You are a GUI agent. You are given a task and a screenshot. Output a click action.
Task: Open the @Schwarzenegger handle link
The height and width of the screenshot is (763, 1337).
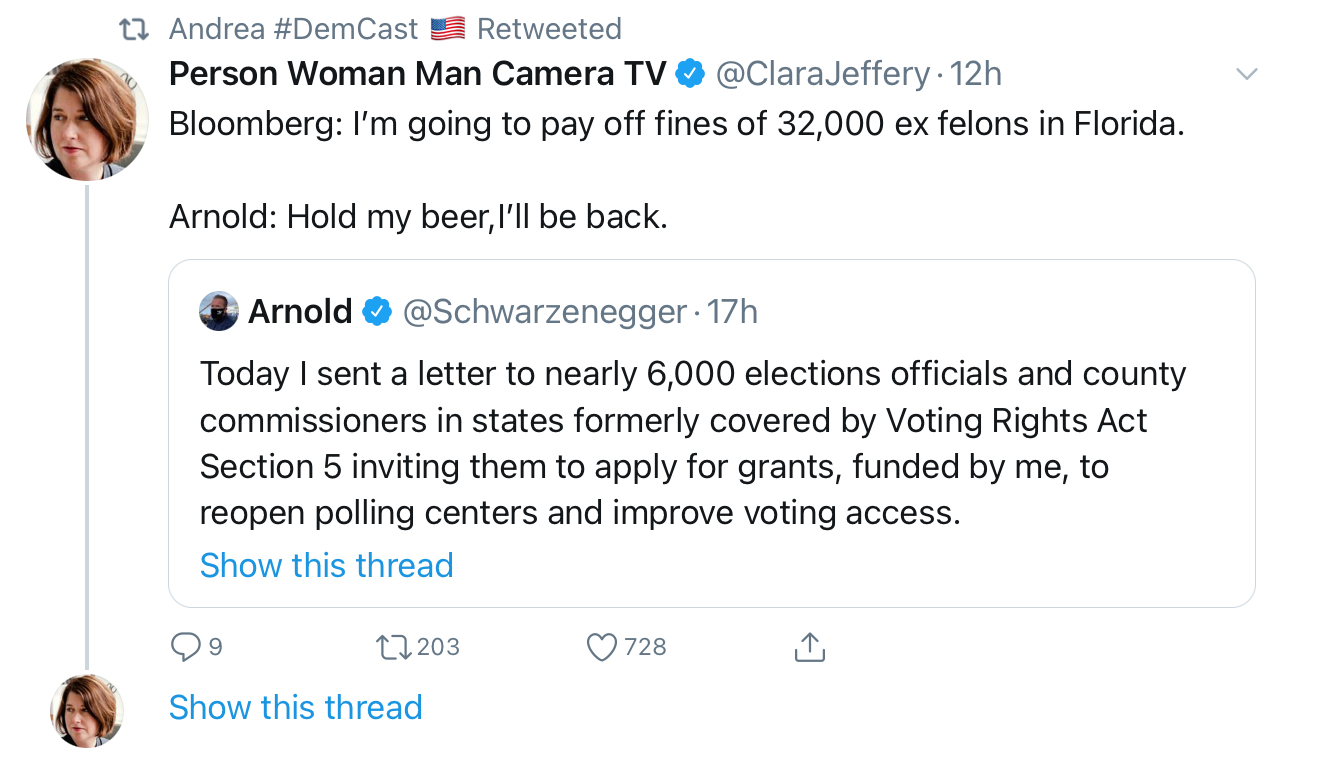coord(545,312)
